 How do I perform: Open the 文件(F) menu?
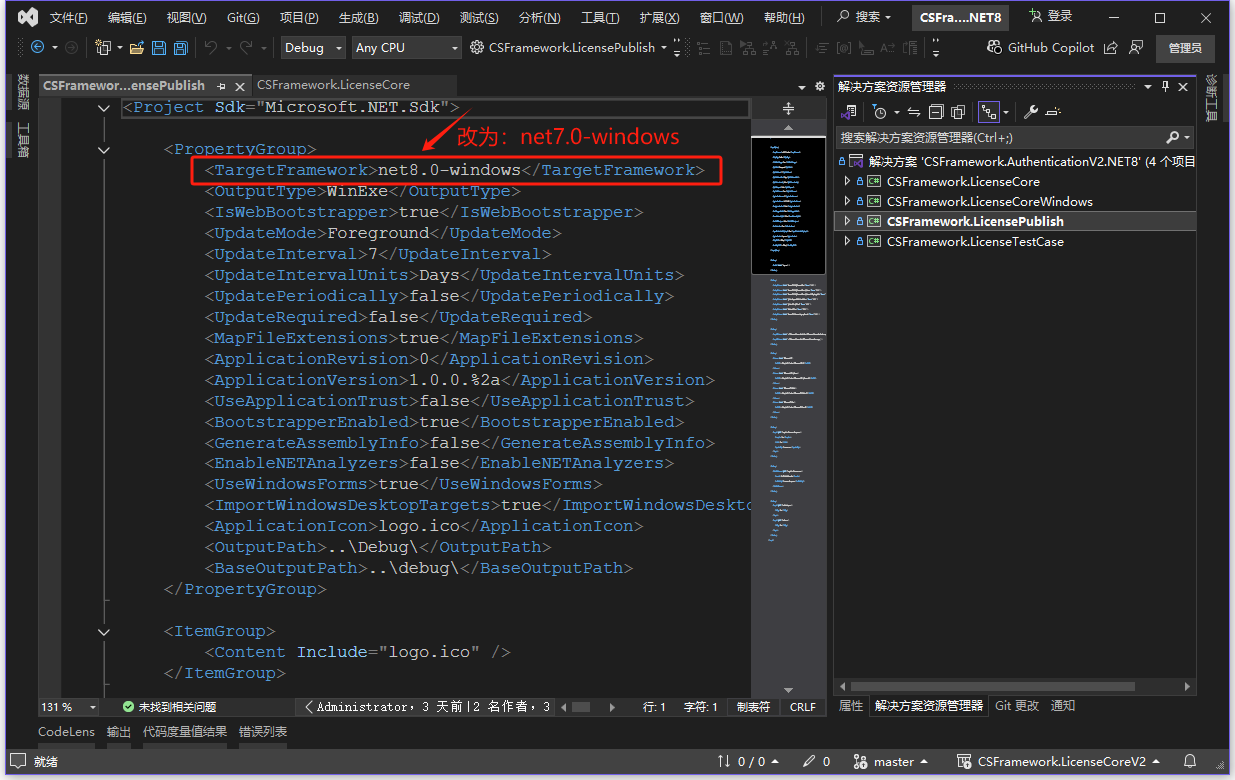[x=69, y=17]
